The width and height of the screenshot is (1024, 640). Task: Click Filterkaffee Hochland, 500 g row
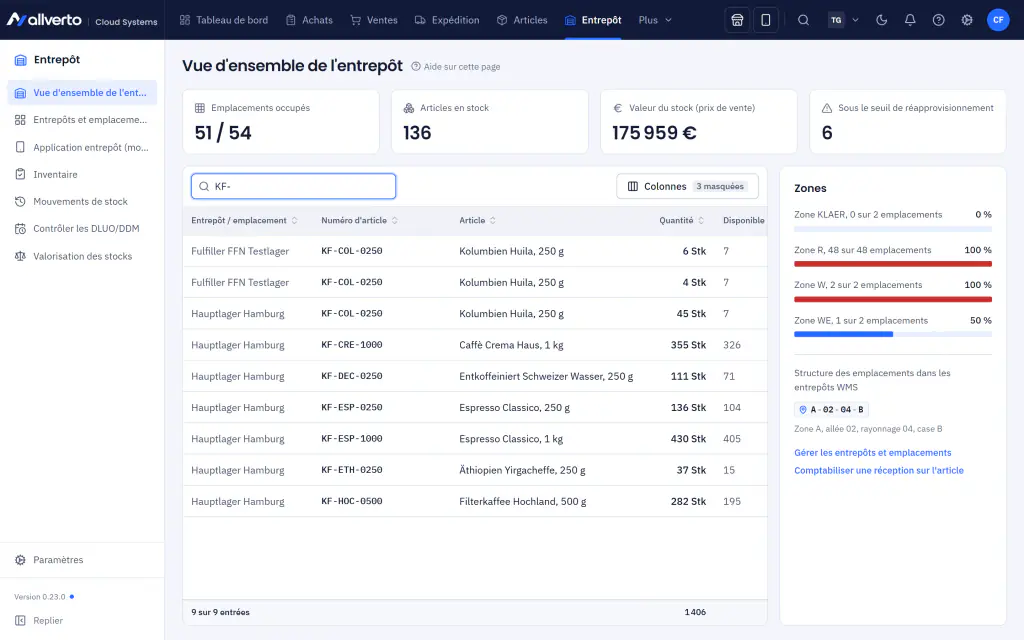pyautogui.click(x=475, y=502)
